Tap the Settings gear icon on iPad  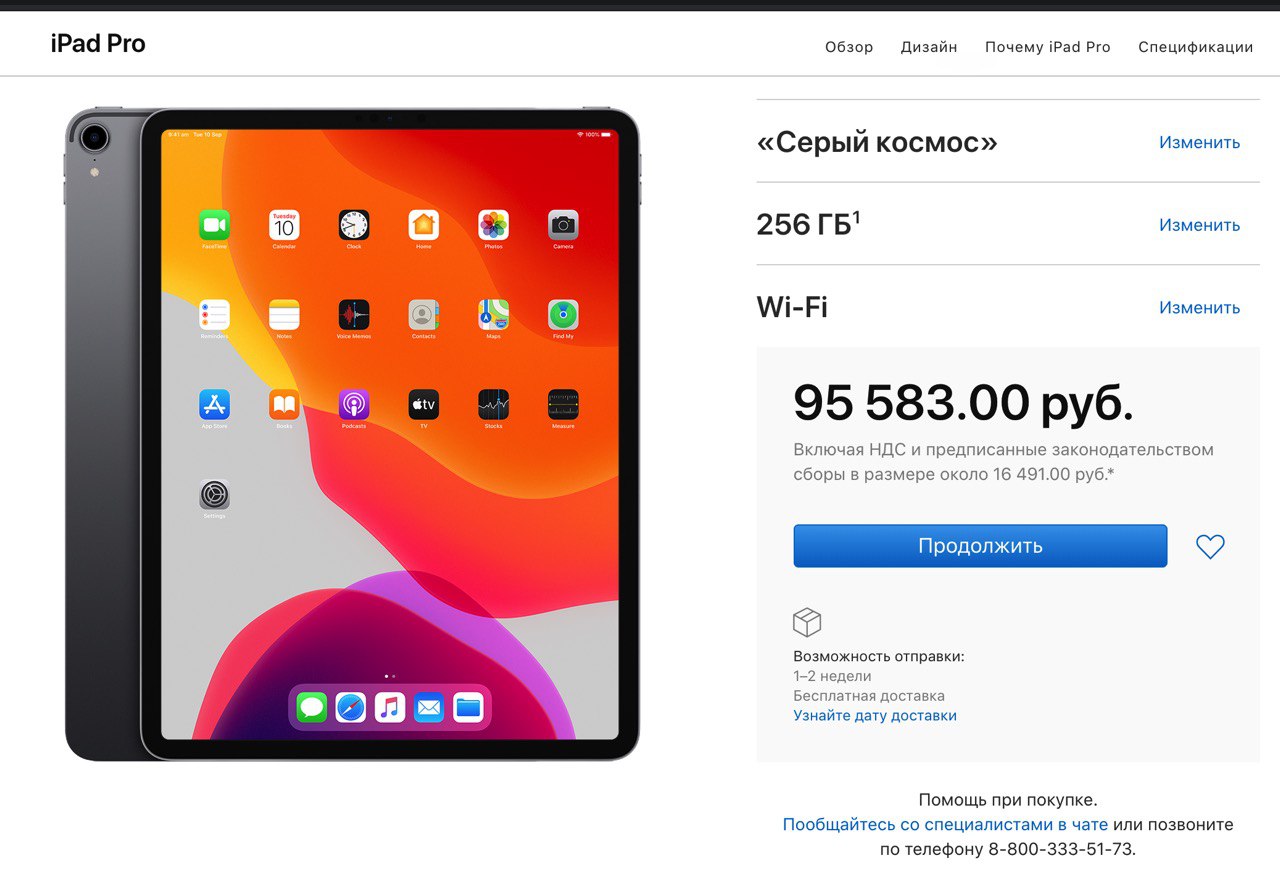pos(214,494)
